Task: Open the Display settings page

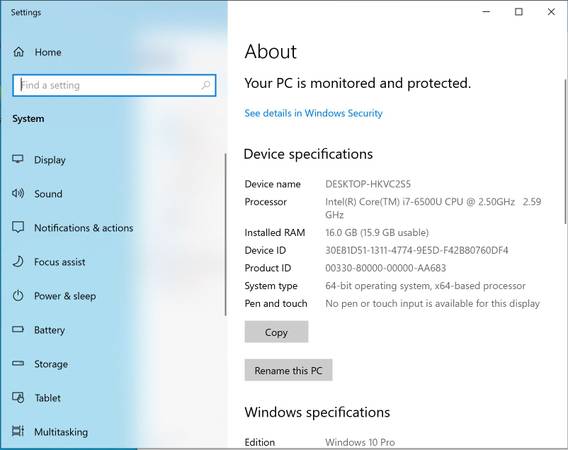Action: coord(50,160)
